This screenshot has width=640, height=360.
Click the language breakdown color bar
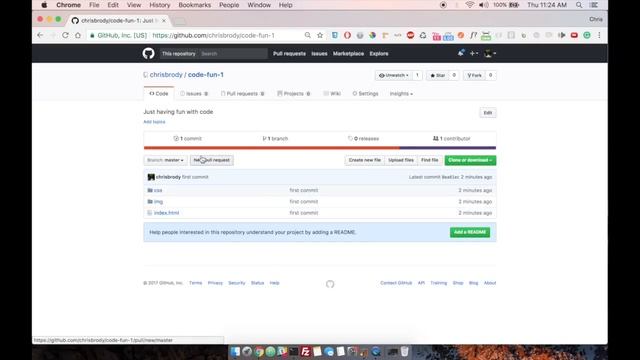click(x=320, y=148)
